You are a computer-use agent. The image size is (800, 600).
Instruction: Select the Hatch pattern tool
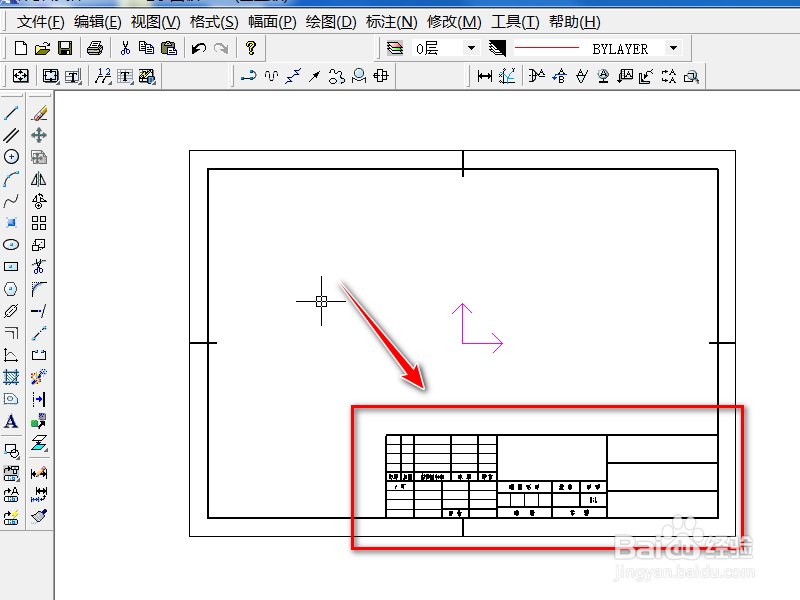[11, 377]
